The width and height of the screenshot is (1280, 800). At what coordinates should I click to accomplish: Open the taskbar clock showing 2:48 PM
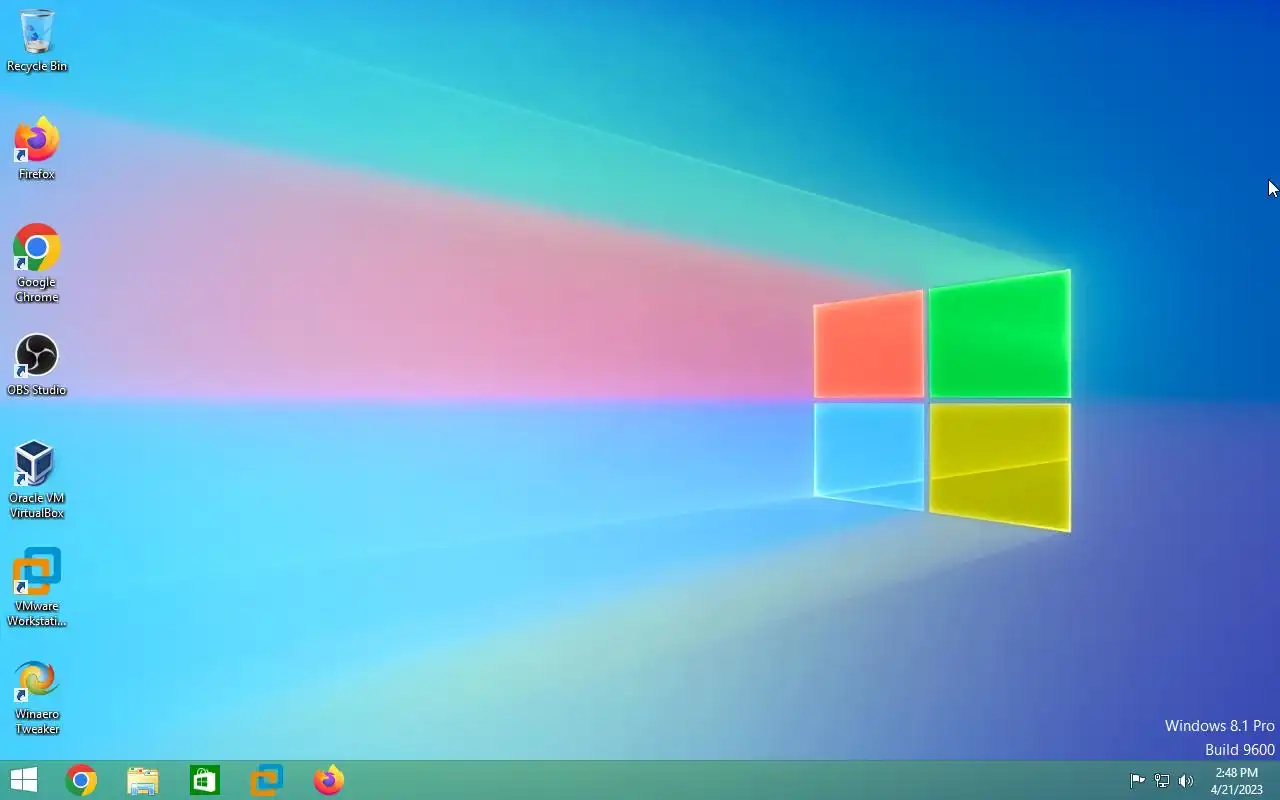tap(1237, 781)
